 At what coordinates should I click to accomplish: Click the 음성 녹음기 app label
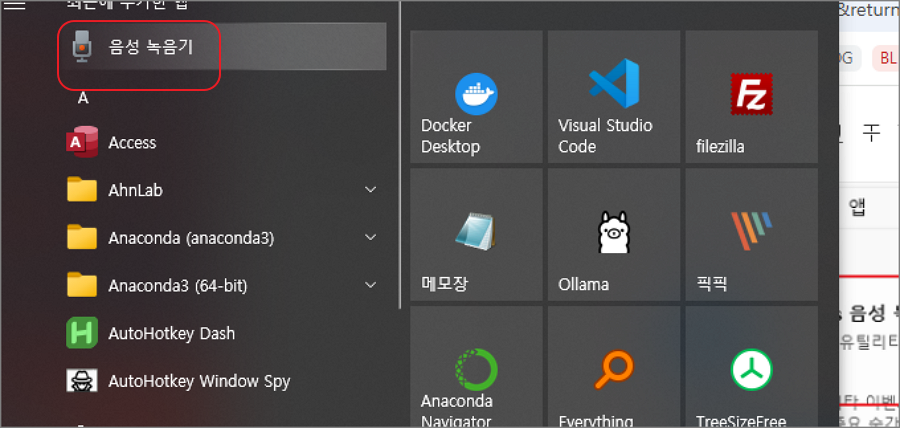point(150,47)
